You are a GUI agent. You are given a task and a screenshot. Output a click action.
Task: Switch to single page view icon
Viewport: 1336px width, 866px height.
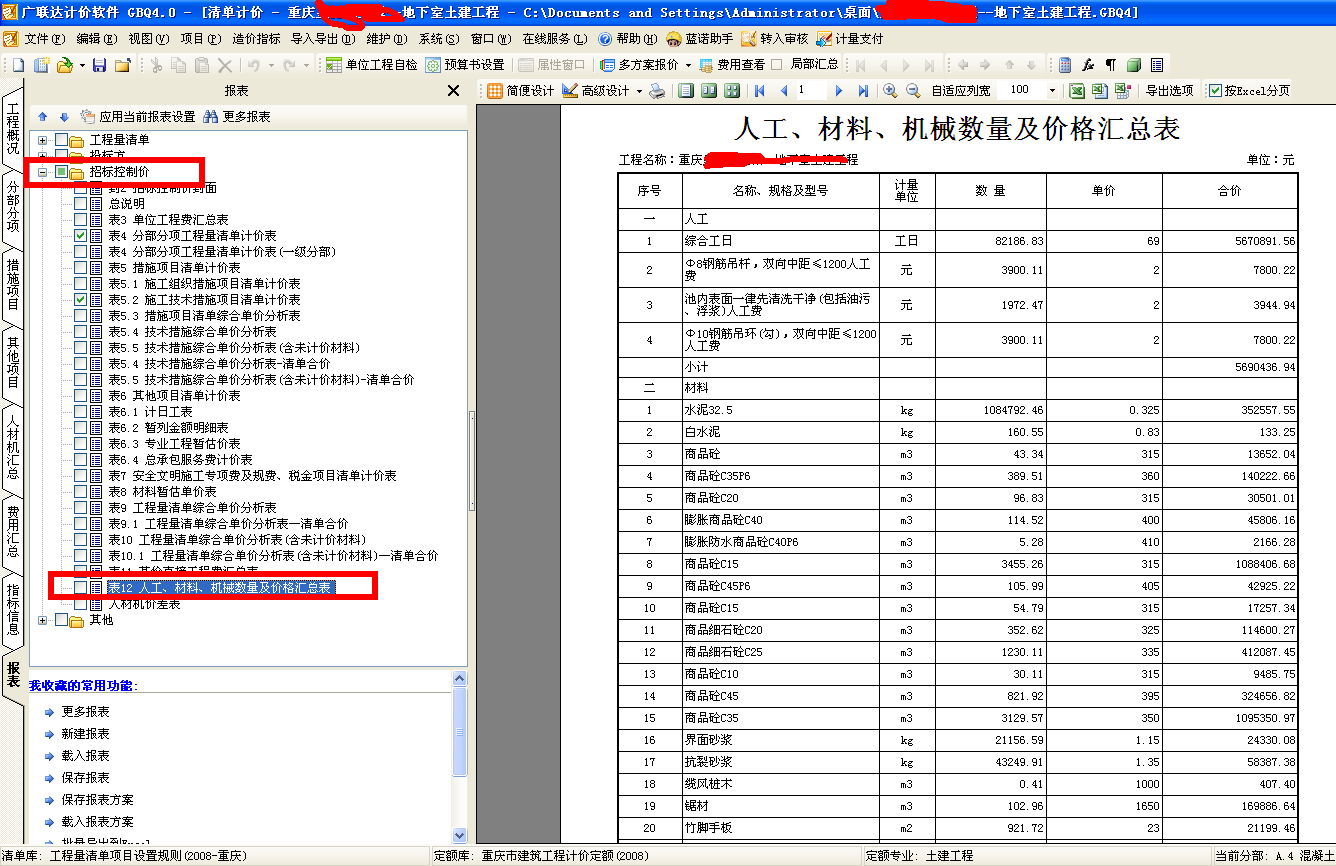coord(686,90)
